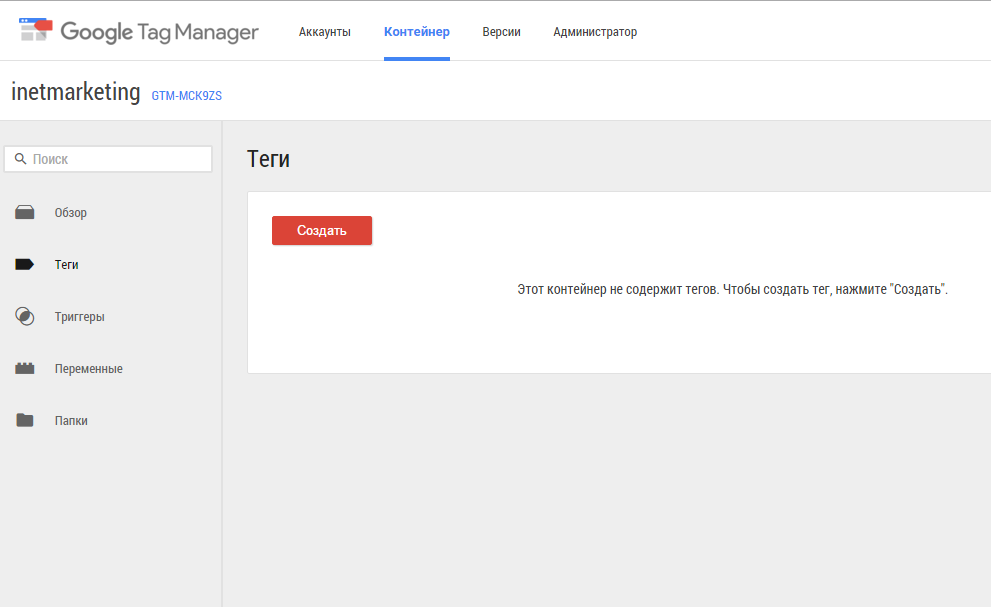Click the inetmarketing container name
The height and width of the screenshot is (607, 991).
[76, 92]
